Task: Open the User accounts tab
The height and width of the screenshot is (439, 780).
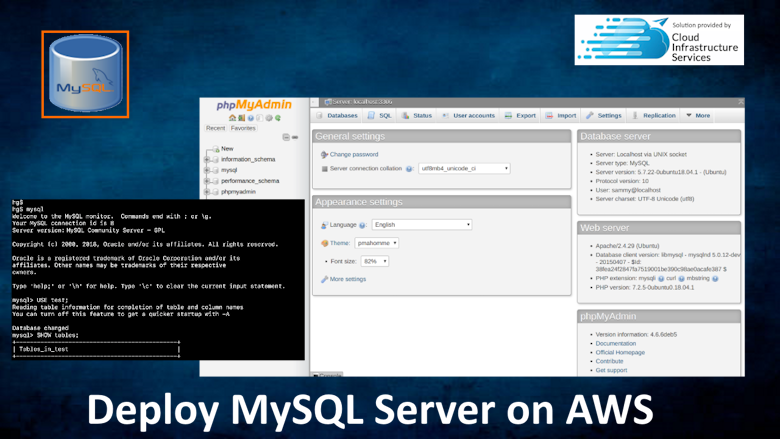Action: tap(468, 115)
